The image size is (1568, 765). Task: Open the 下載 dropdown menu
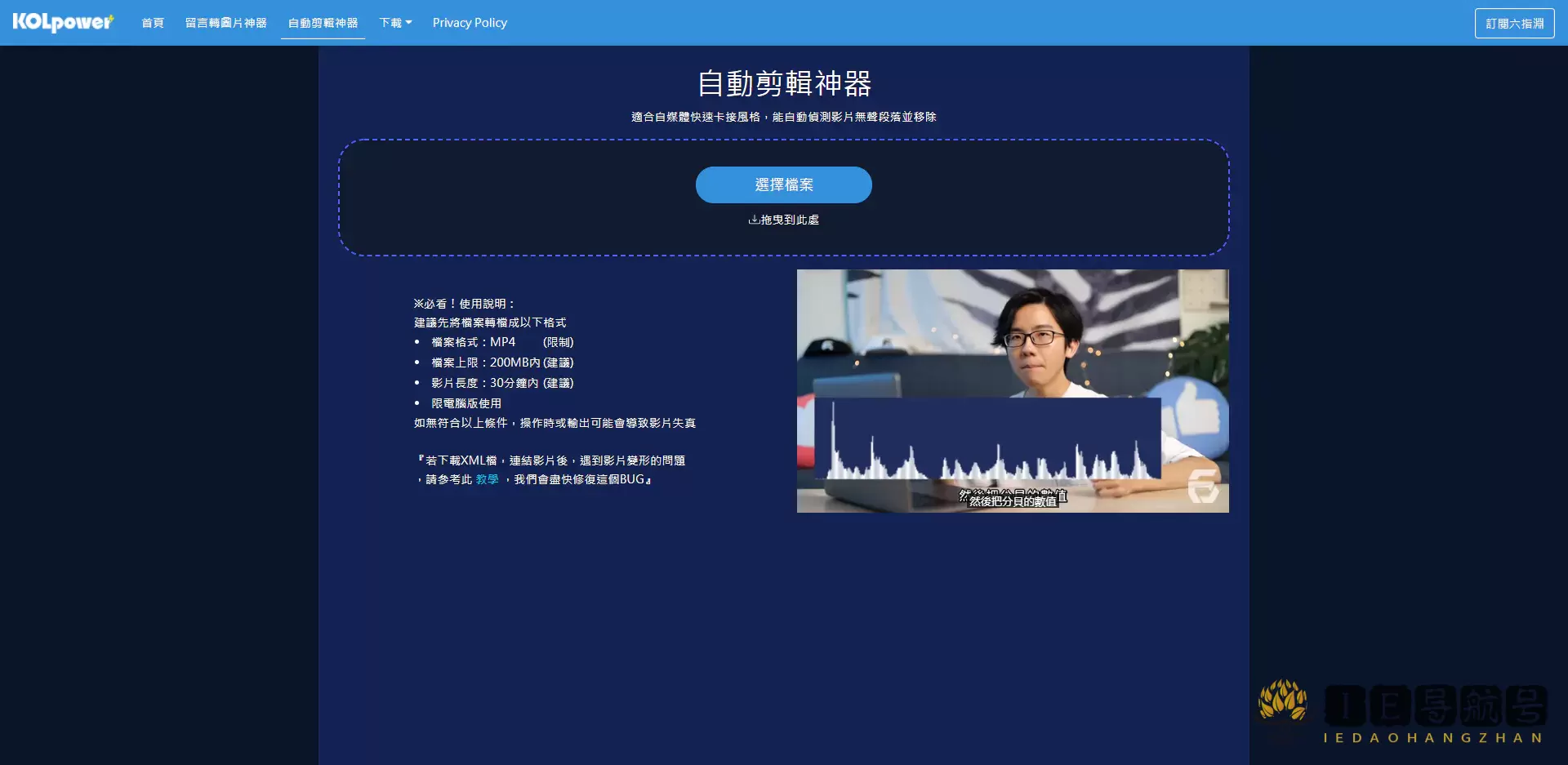point(390,23)
